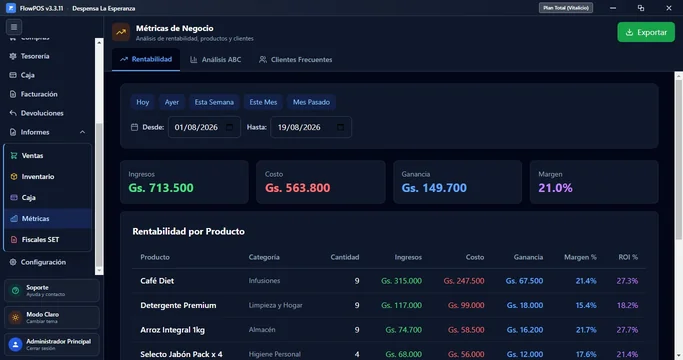Click the 27.7% ROI value

tap(627, 329)
